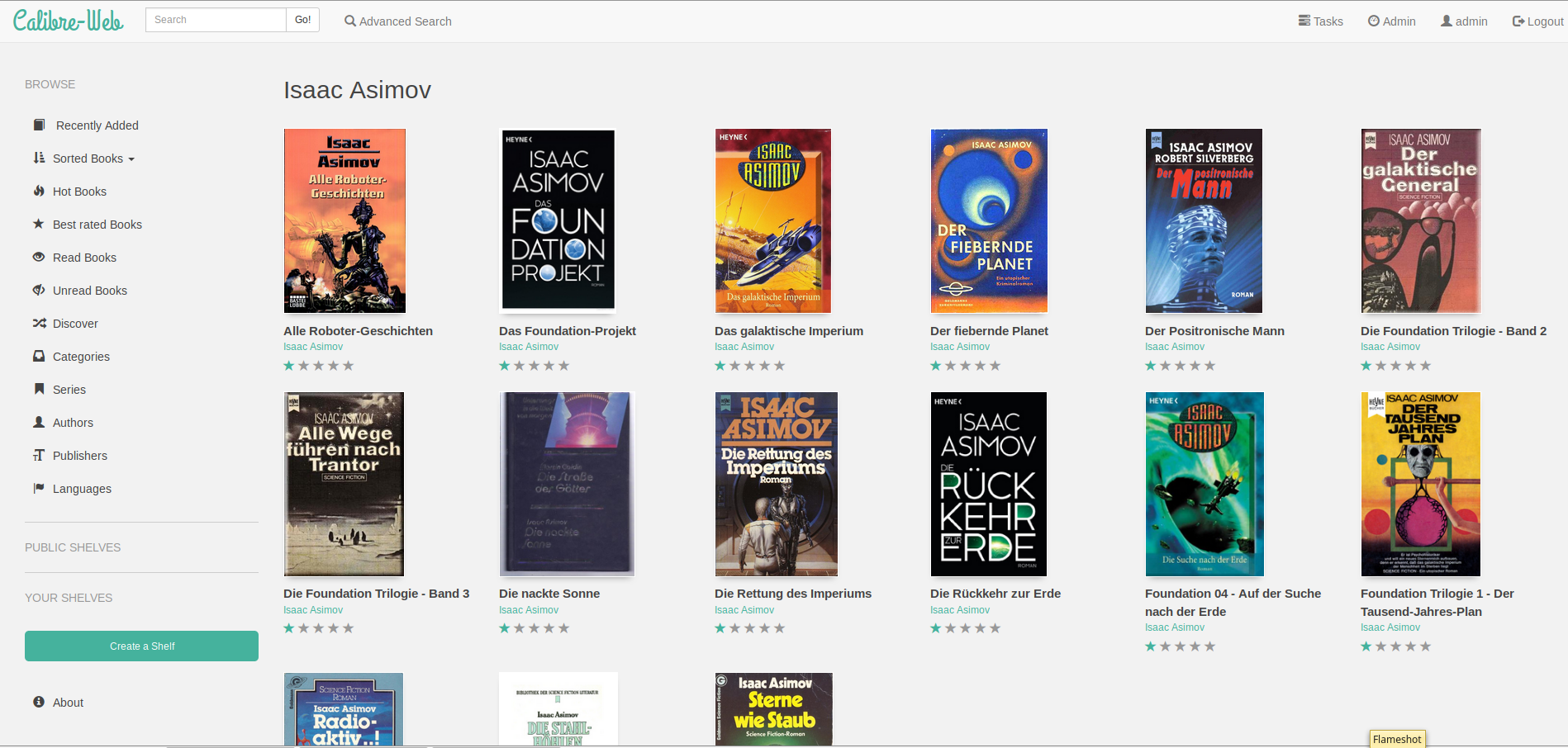1568x748 pixels.
Task: Open the Admin settings page
Action: tap(1391, 21)
